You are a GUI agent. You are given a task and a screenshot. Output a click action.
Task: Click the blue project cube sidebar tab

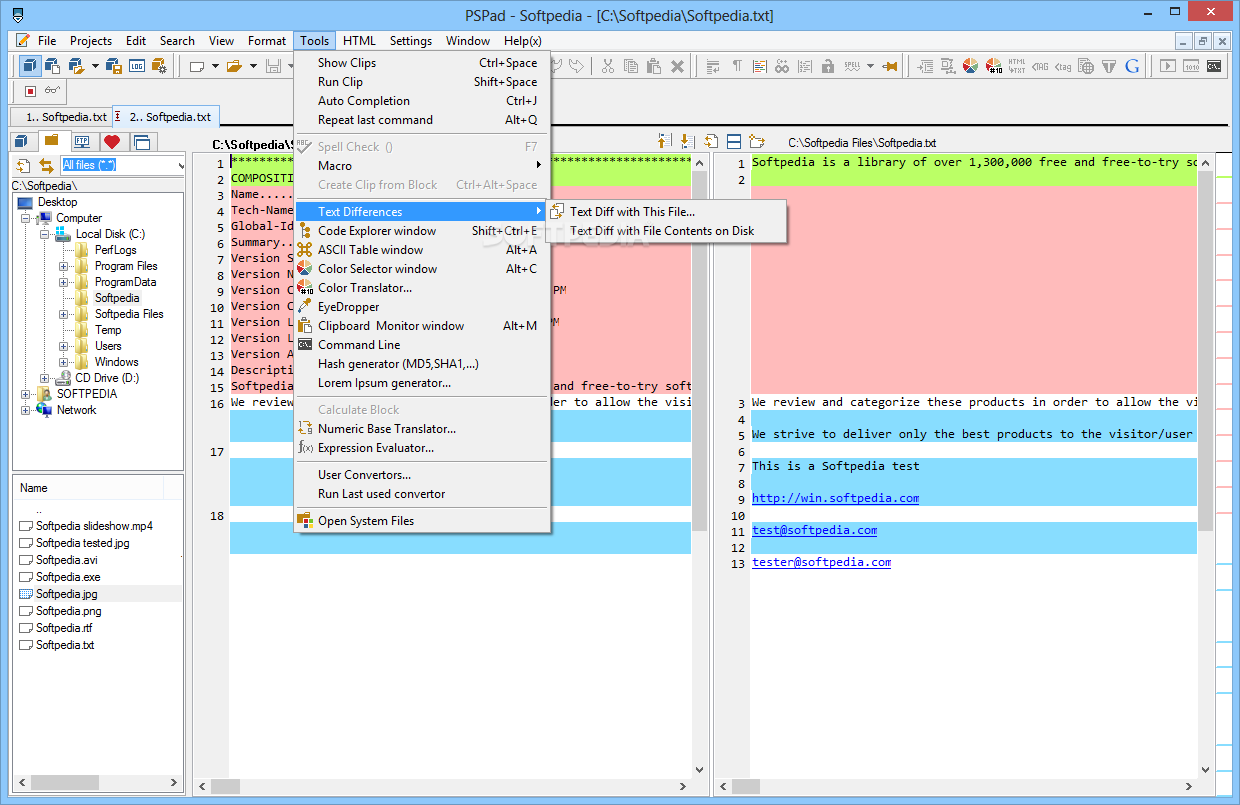coord(21,141)
